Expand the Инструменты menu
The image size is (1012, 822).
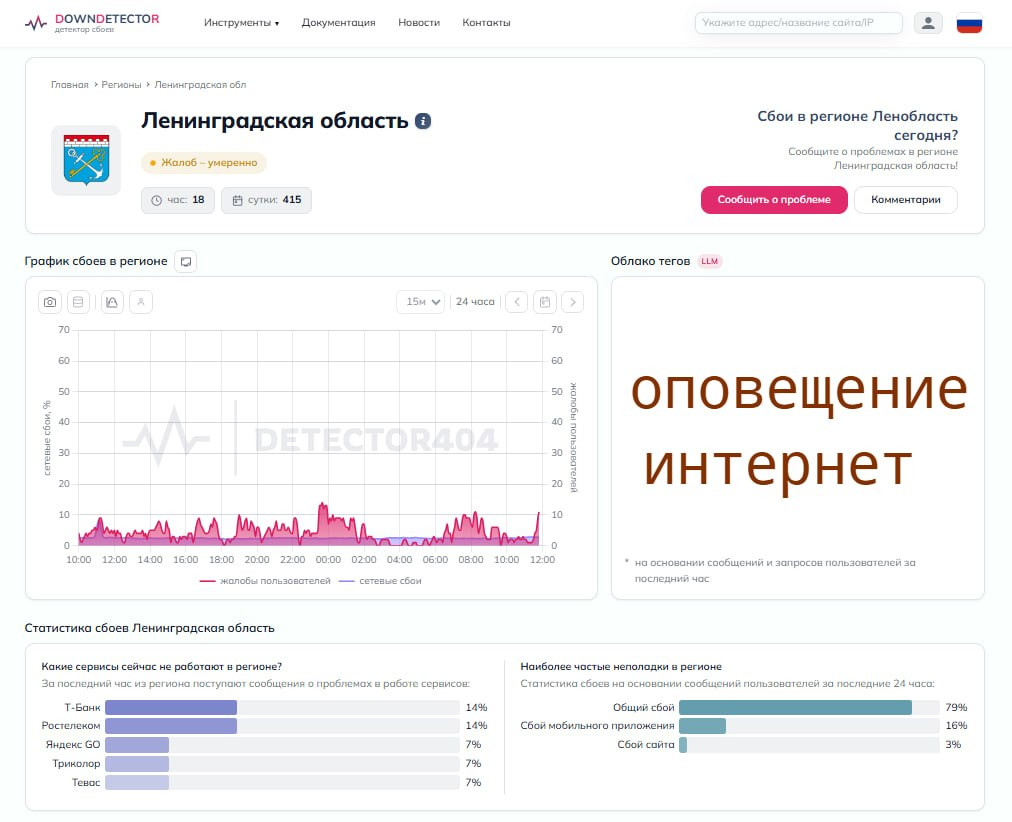pyautogui.click(x=241, y=23)
